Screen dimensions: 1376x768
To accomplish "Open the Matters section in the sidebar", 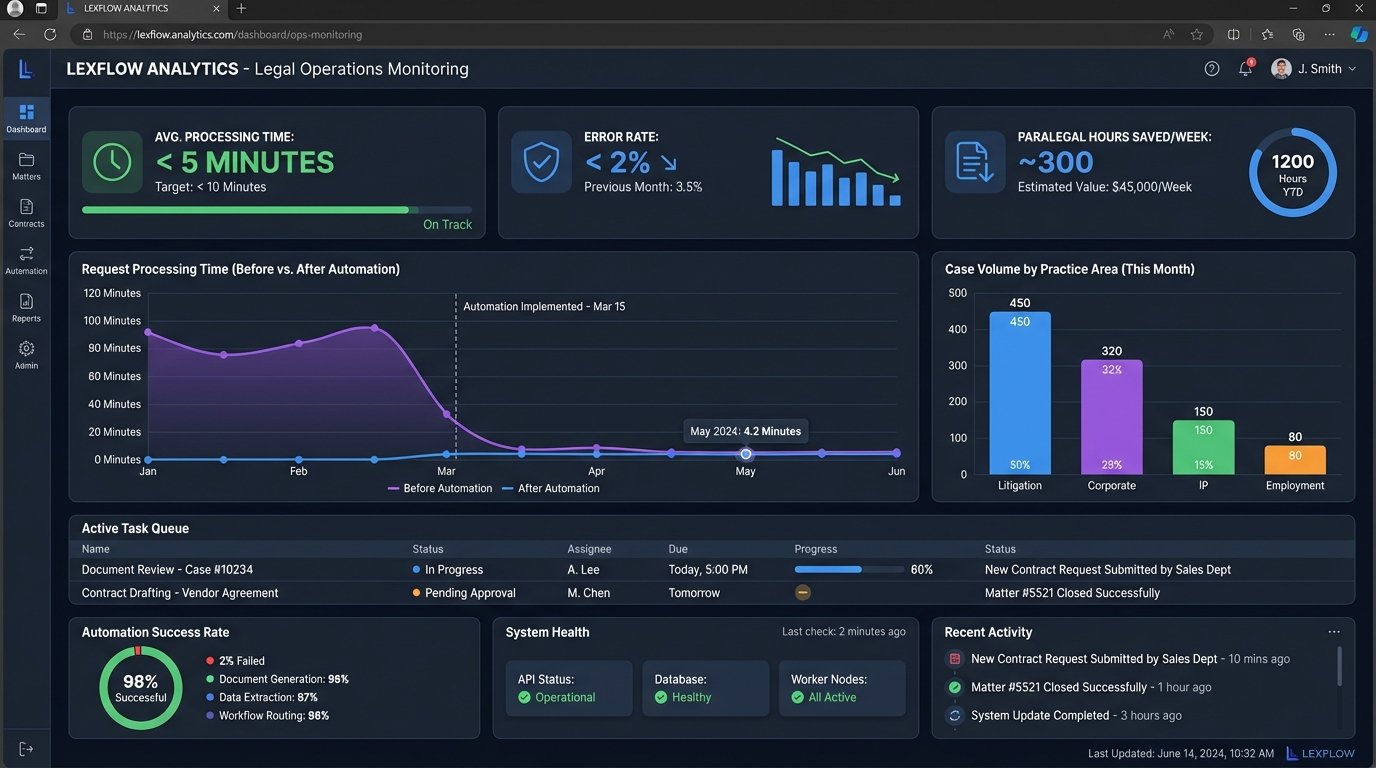I will [26, 166].
